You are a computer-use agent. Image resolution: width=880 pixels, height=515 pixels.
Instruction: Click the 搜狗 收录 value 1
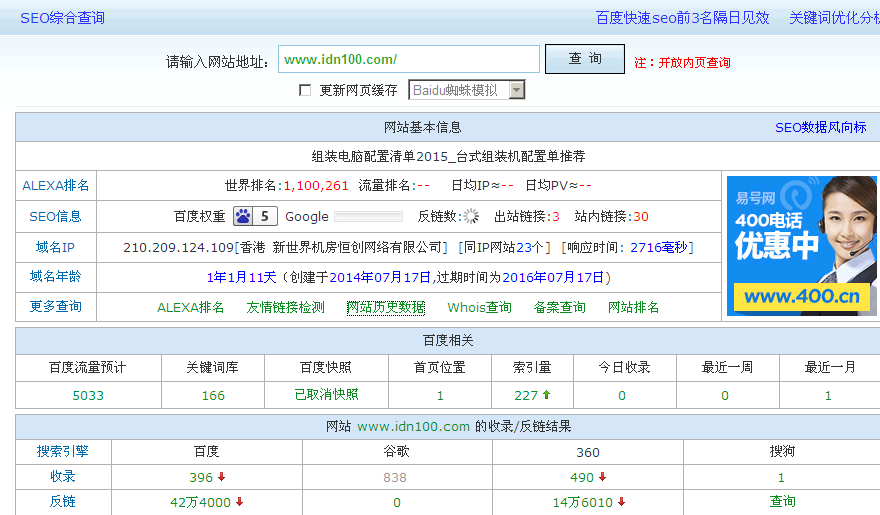(781, 477)
